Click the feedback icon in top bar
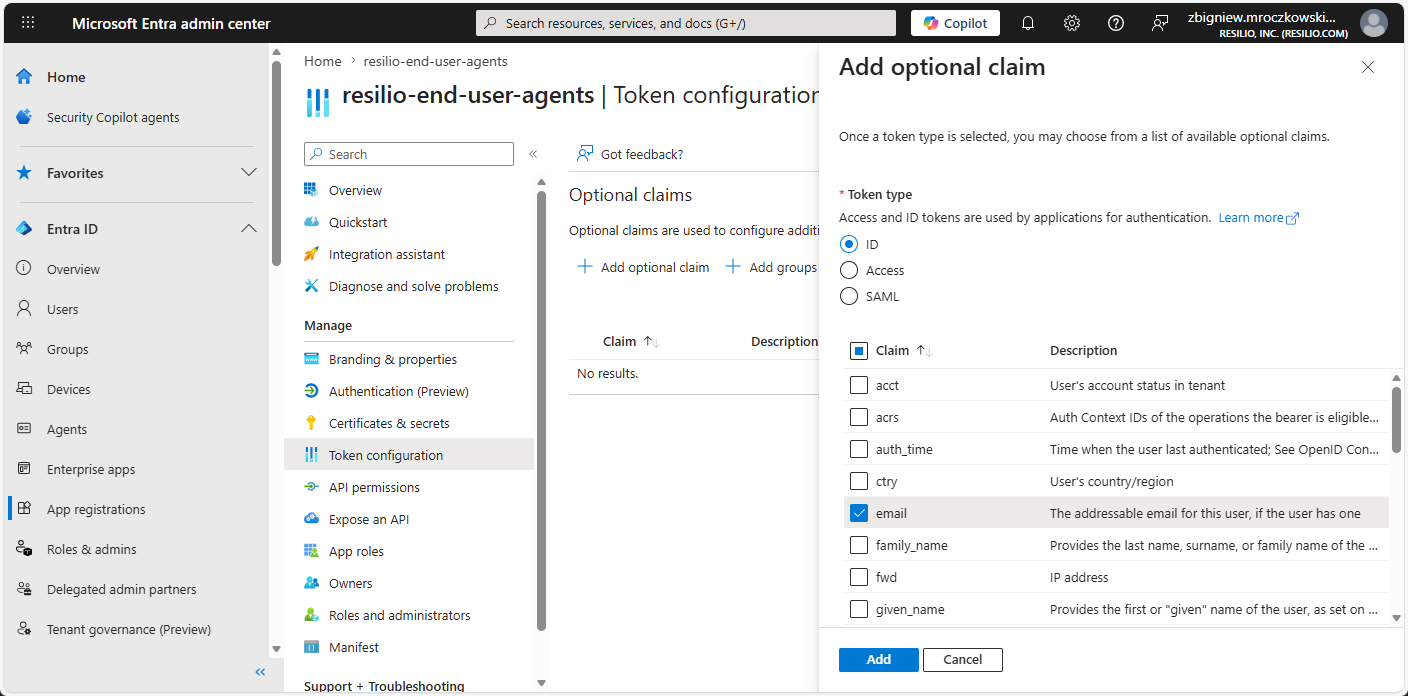Viewport: 1408px width, 696px height. click(1160, 23)
